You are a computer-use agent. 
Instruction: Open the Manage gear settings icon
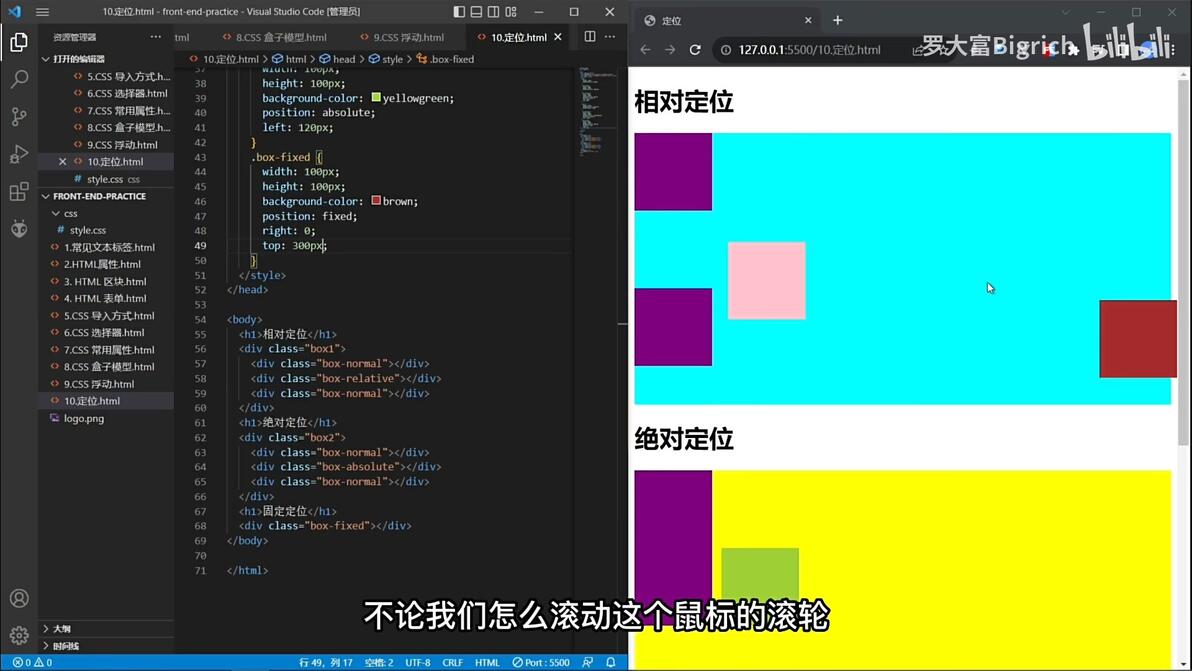tap(19, 635)
